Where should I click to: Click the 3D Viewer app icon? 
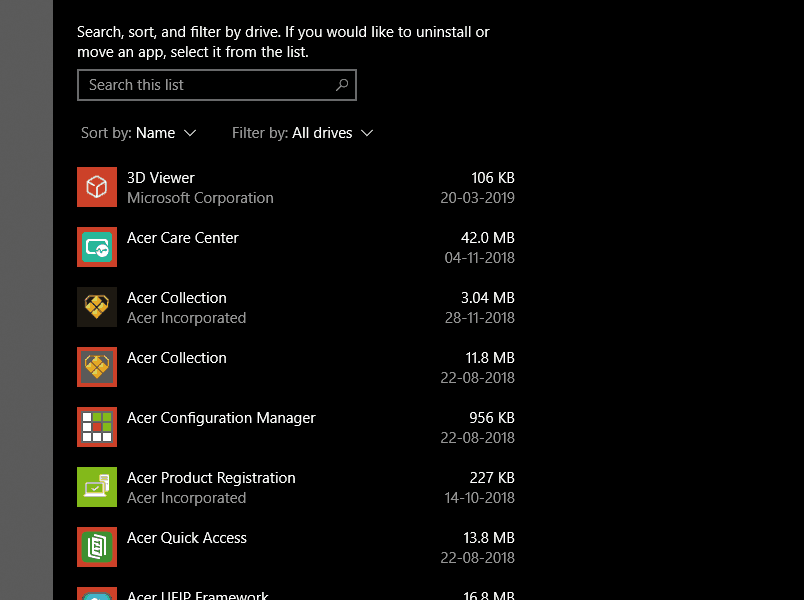pyautogui.click(x=97, y=187)
